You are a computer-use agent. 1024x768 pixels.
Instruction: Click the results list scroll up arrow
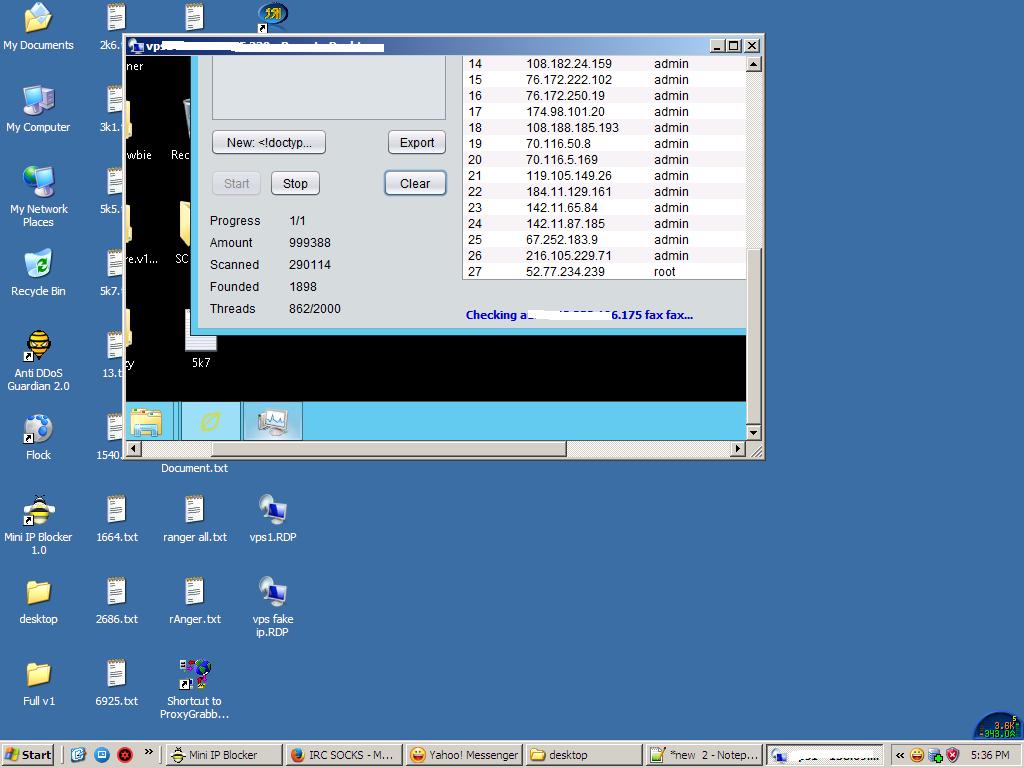(x=753, y=64)
